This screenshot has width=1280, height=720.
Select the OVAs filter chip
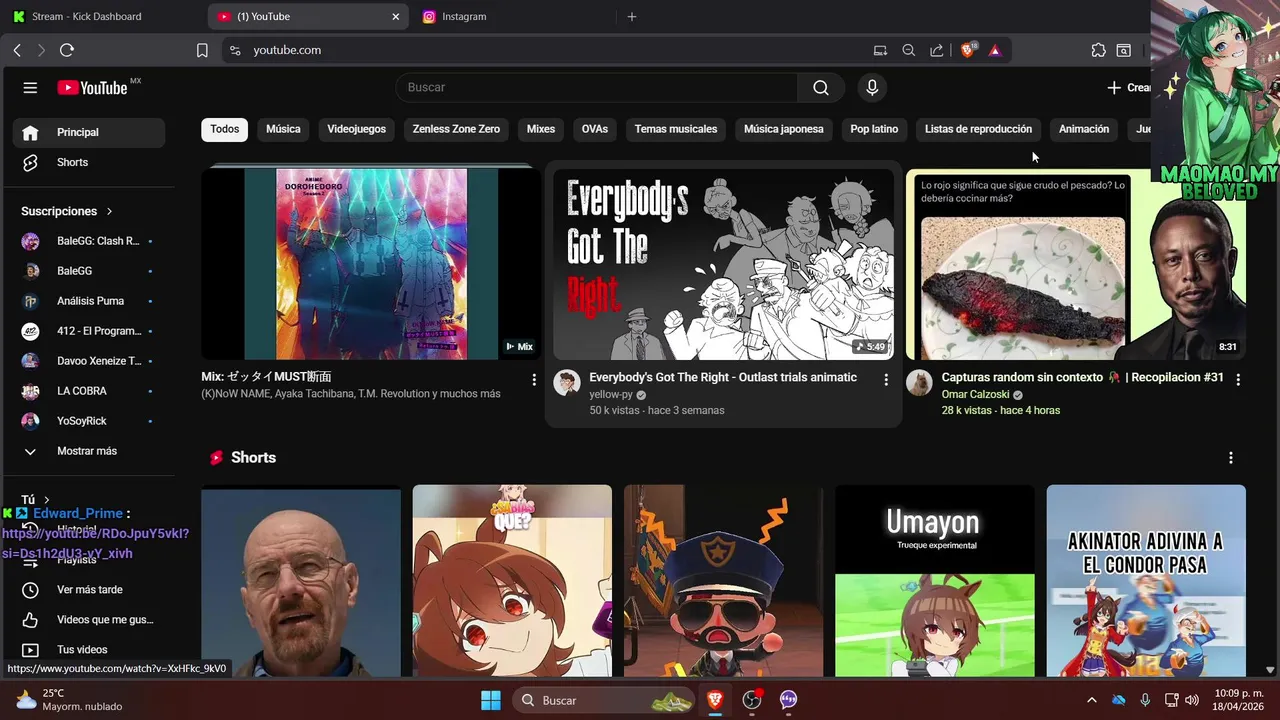(595, 130)
